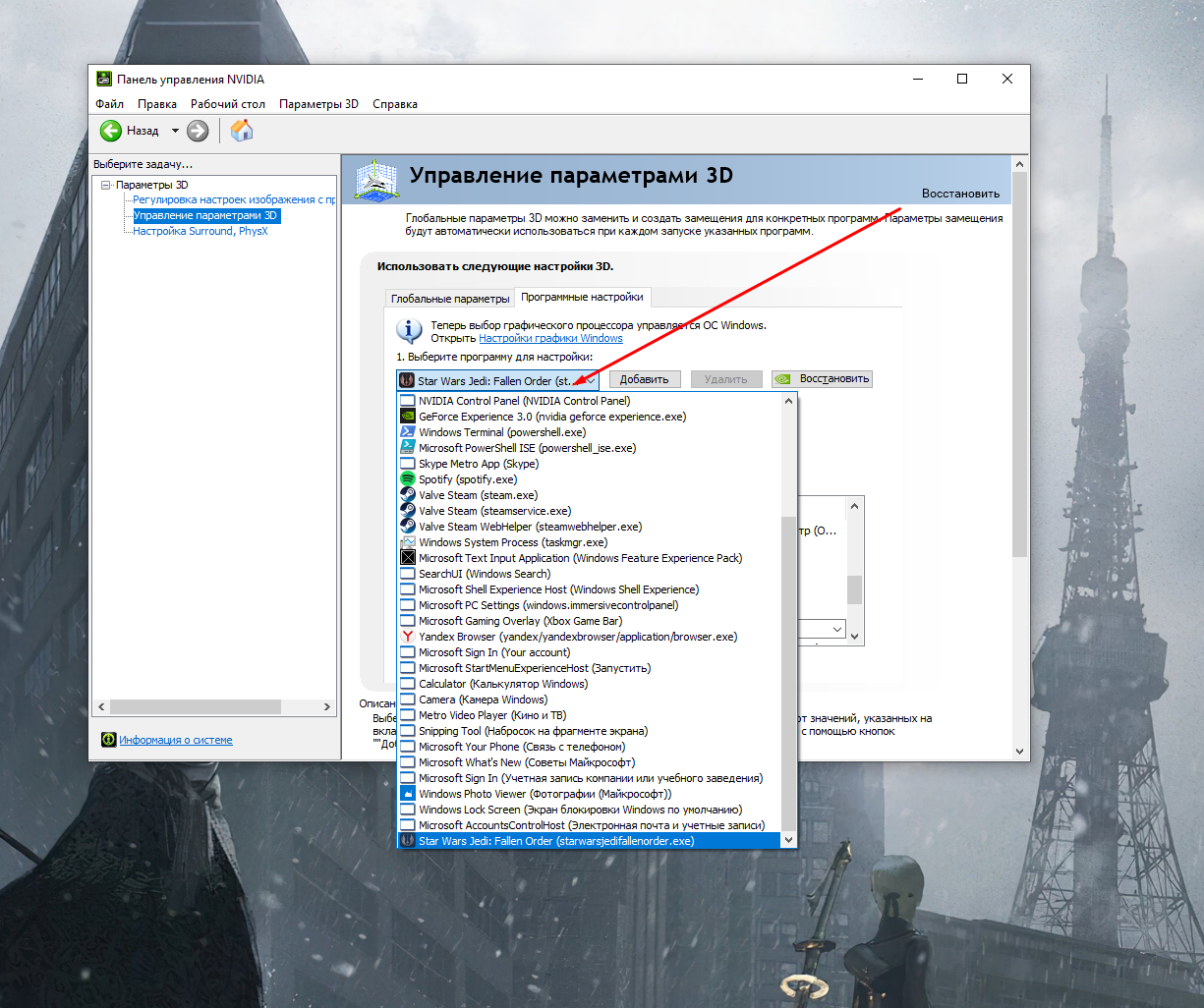This screenshot has height=1008, width=1204.
Task: Choose SearchUI (Windows Search) entry
Action: click(x=589, y=574)
